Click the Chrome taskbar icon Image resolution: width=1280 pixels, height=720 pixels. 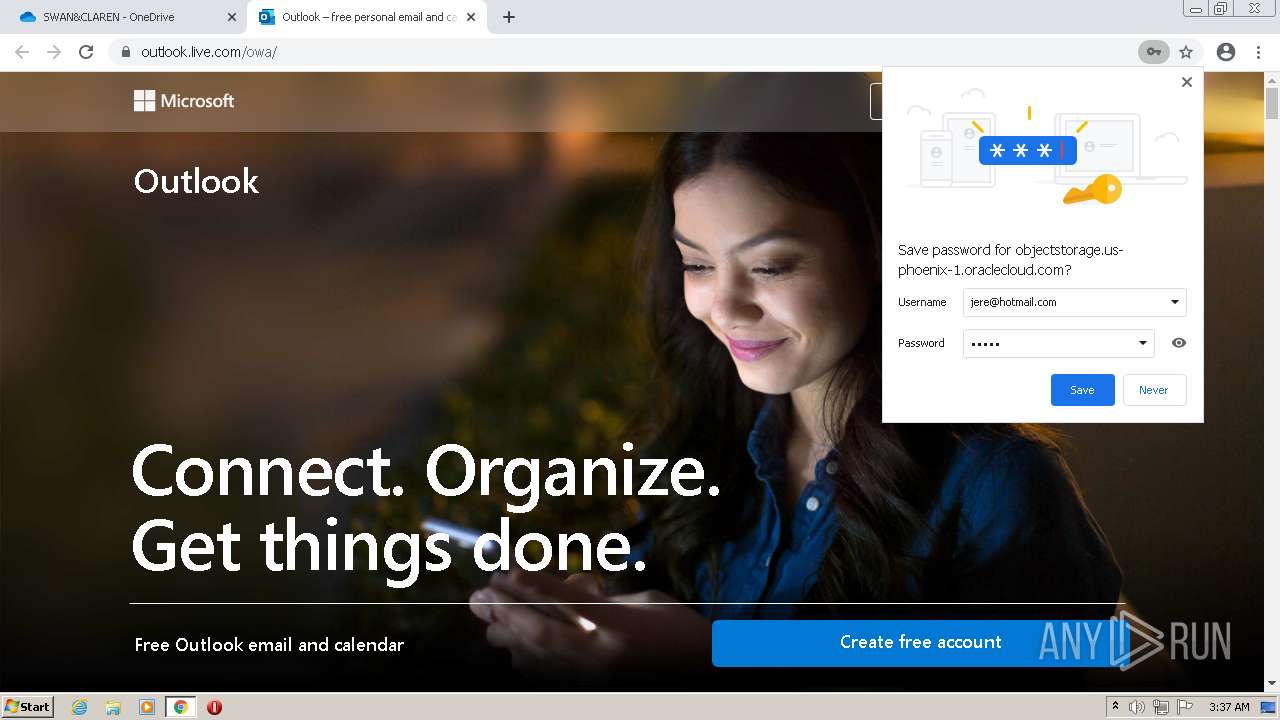(x=181, y=707)
